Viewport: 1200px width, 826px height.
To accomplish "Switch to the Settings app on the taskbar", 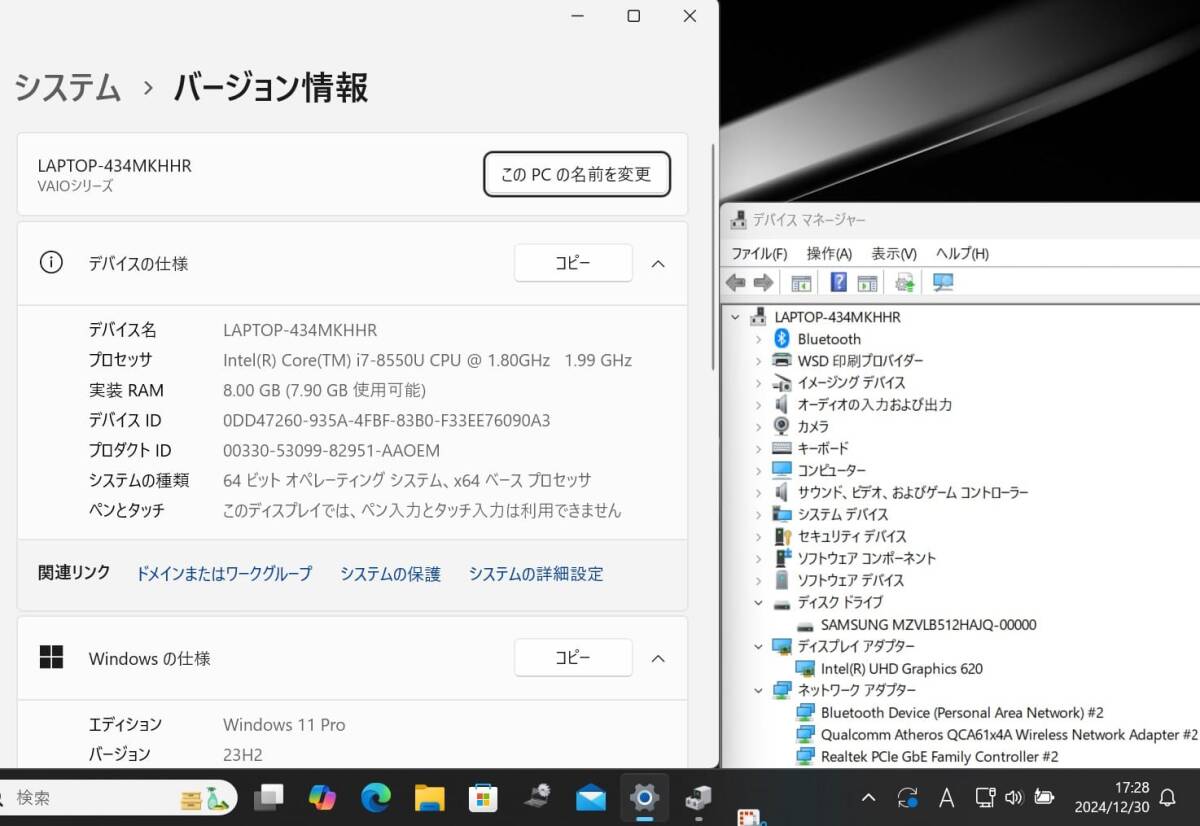I will (643, 797).
